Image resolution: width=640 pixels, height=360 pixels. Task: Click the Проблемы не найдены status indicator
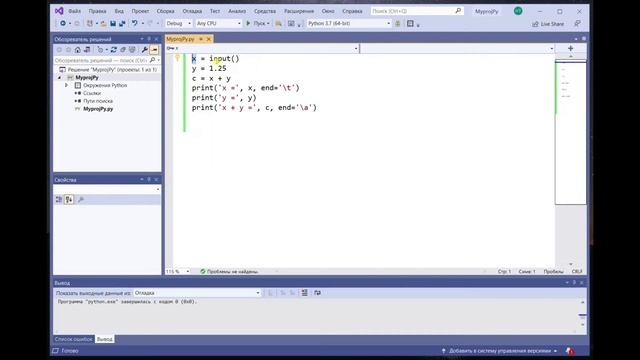point(229,271)
